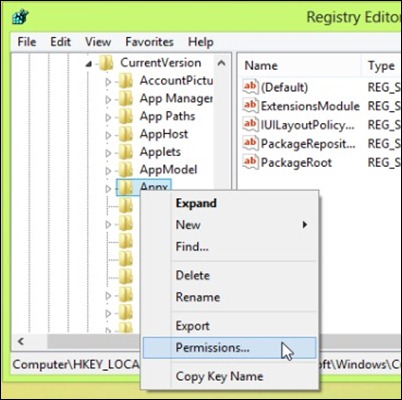This screenshot has width=402, height=400.
Task: Select the (Default) value name
Action: pos(284,88)
